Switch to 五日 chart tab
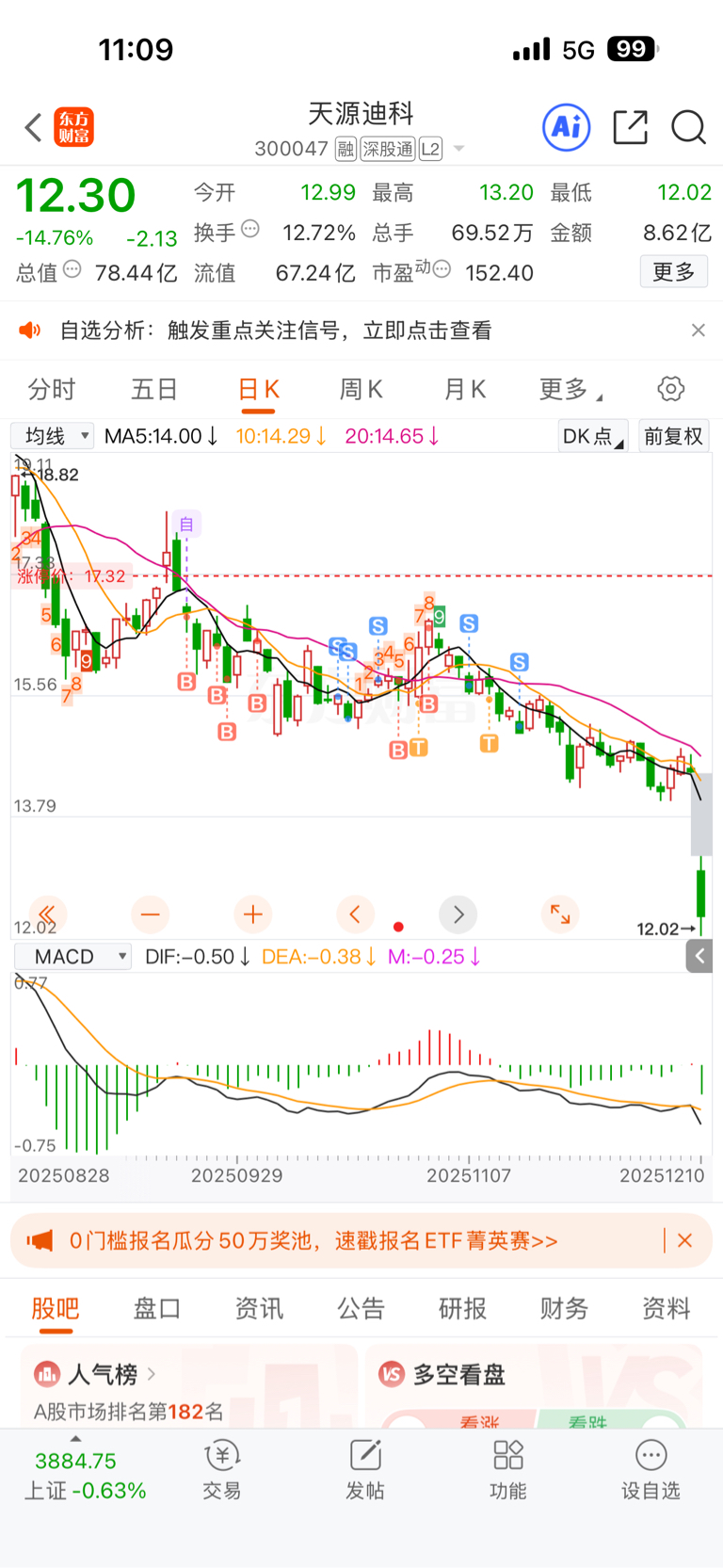Screen dimensions: 723x1568 click(154, 389)
